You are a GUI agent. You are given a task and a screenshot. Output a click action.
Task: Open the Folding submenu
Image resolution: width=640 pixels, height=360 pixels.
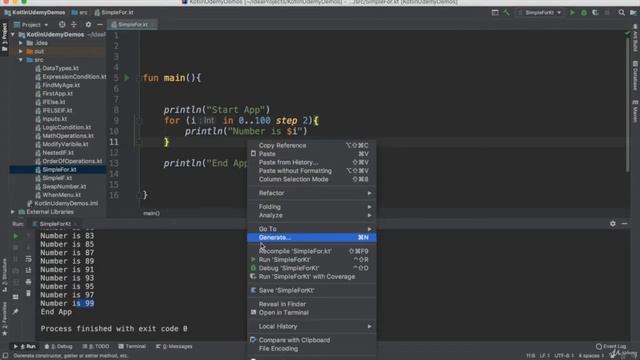tap(312, 207)
